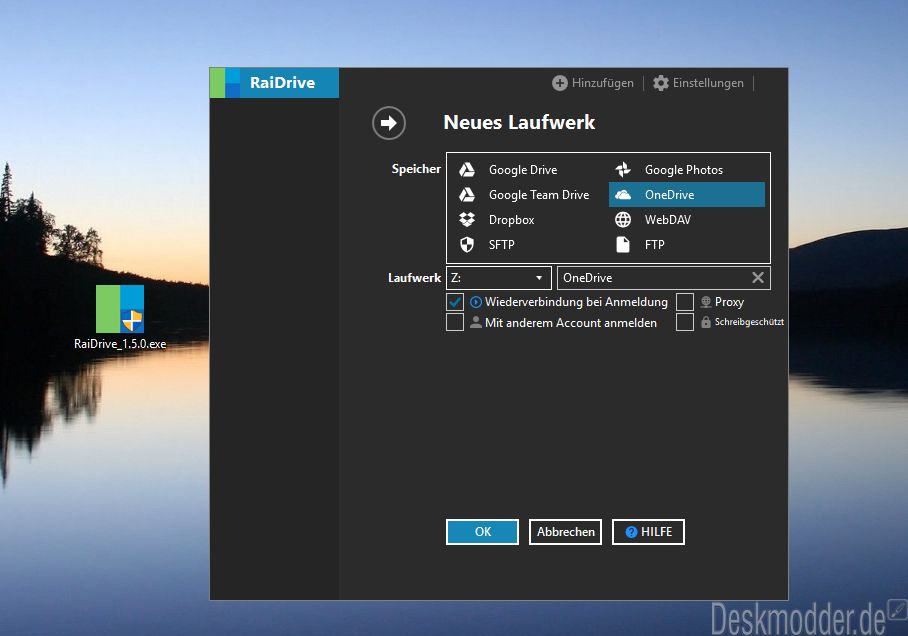
Task: Click the Proxy globe icon
Action: pyautogui.click(x=706, y=302)
